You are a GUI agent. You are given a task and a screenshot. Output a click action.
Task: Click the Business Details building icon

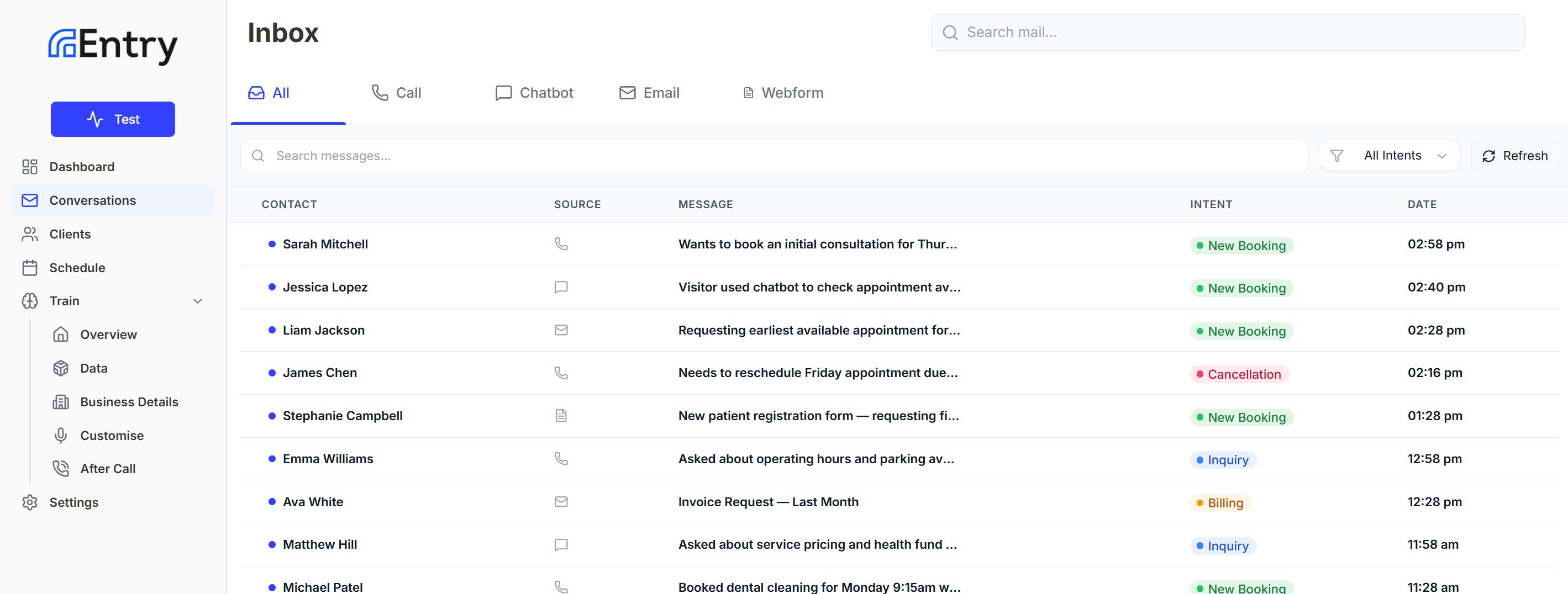coord(60,401)
